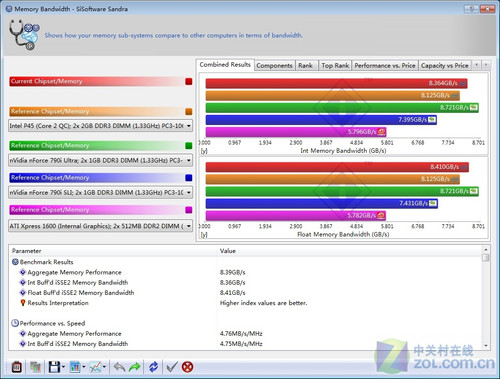Click the grey checkmark OK icon

point(172,367)
